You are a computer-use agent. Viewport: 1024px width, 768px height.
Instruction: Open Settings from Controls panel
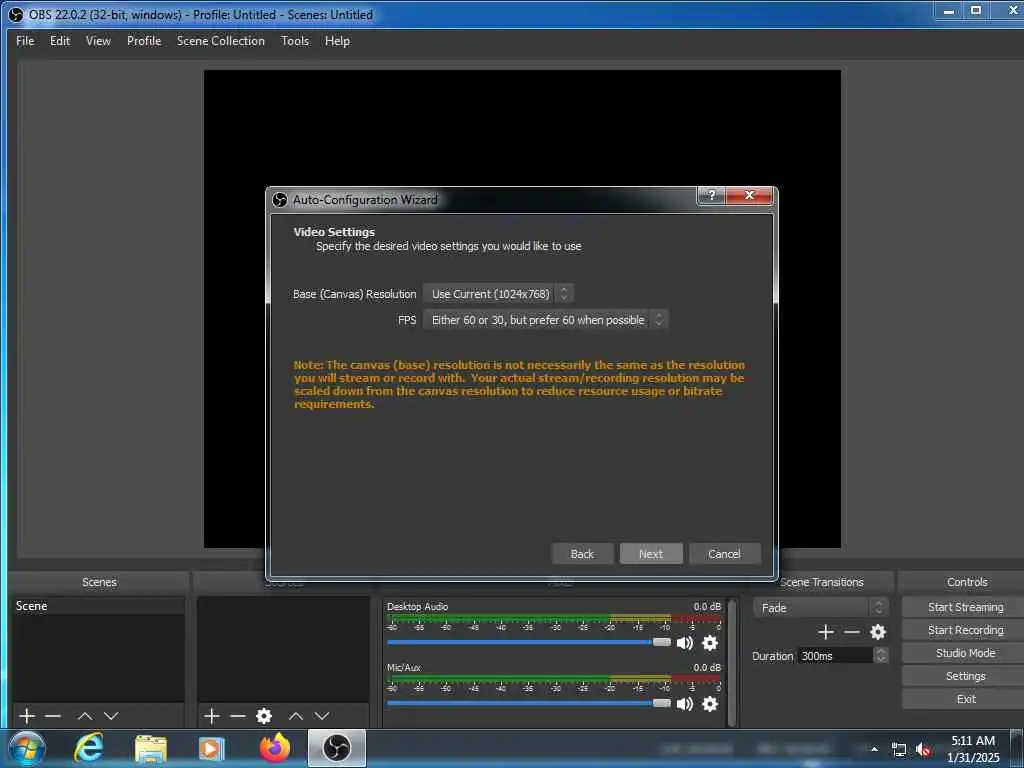(965, 676)
